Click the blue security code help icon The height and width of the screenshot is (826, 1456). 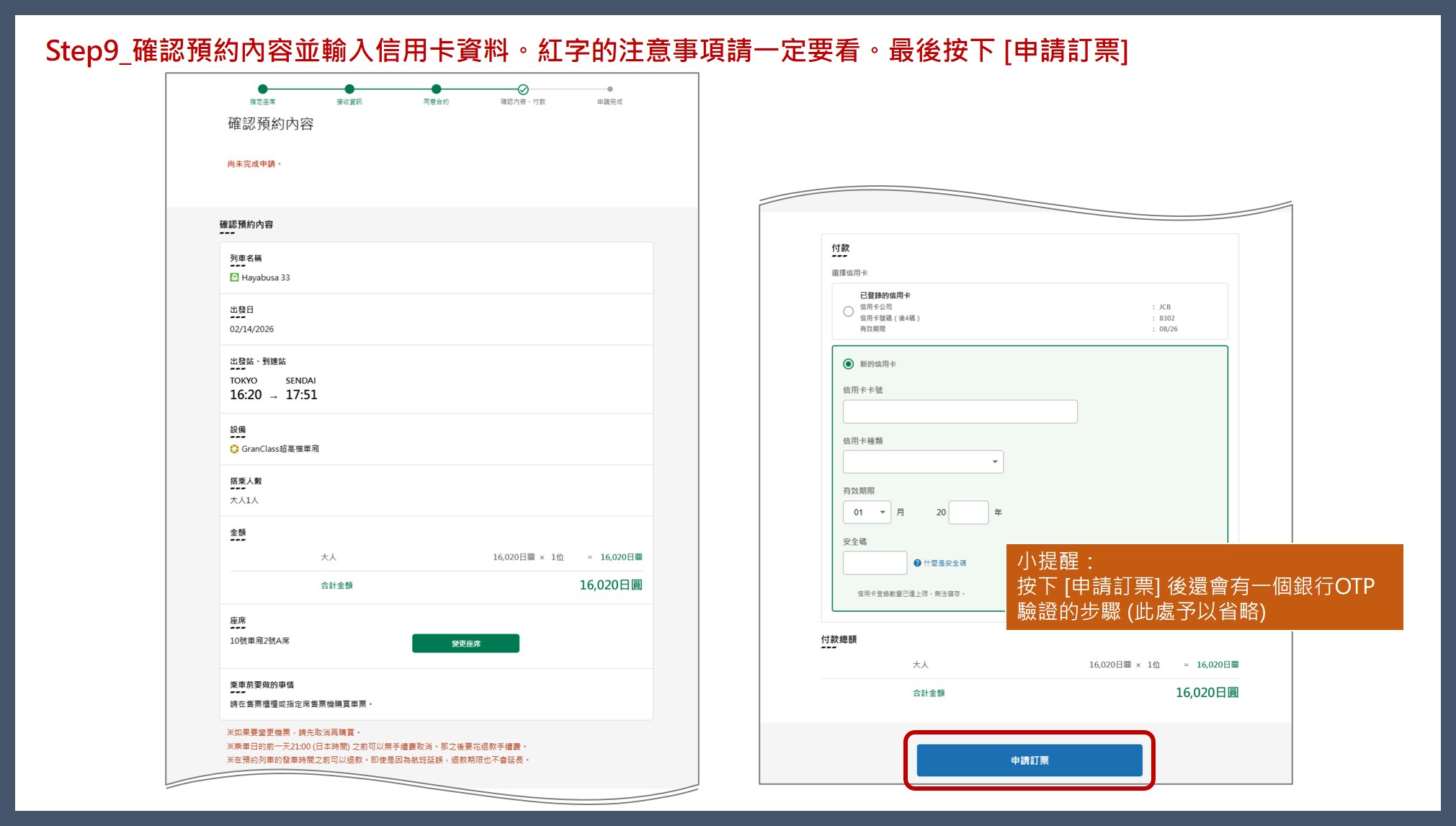click(917, 563)
